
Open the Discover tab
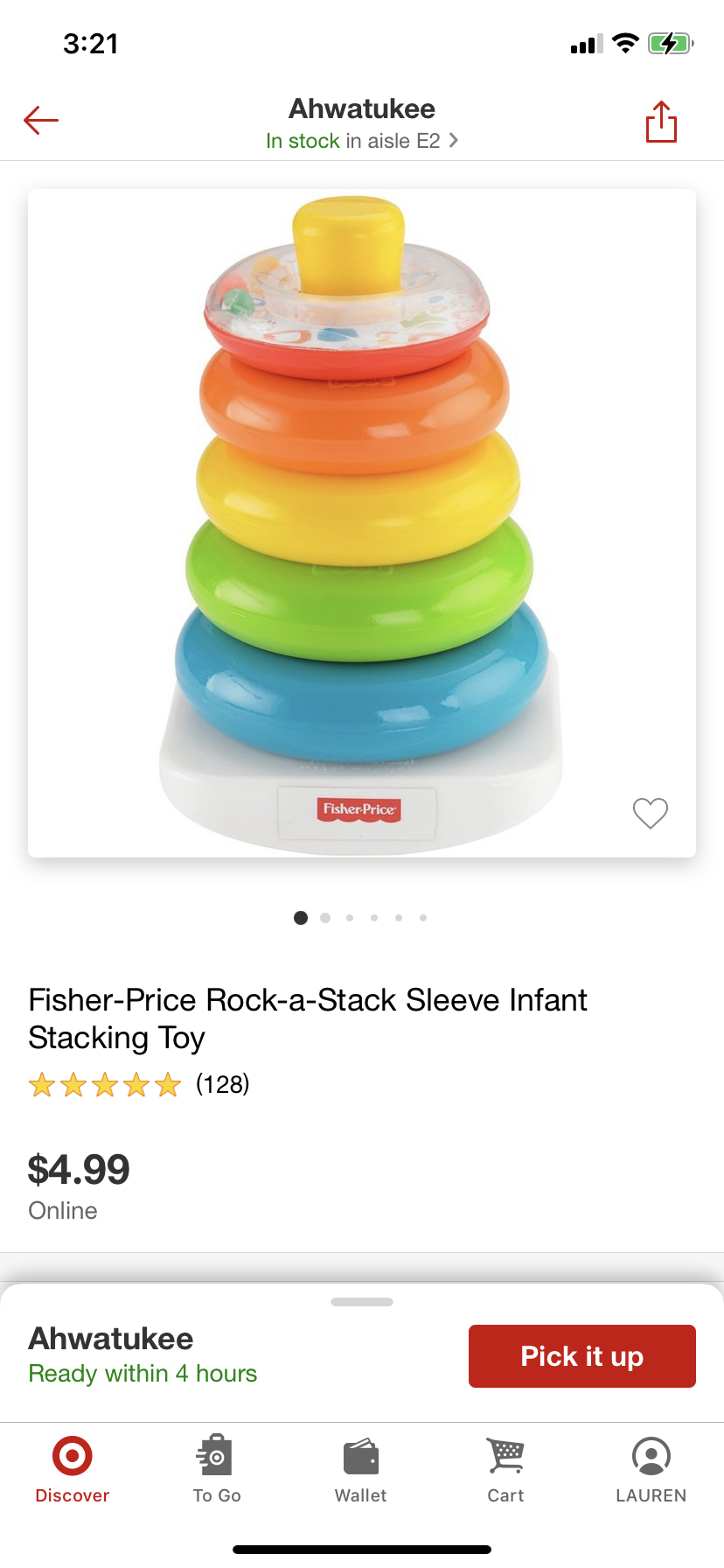click(73, 1469)
